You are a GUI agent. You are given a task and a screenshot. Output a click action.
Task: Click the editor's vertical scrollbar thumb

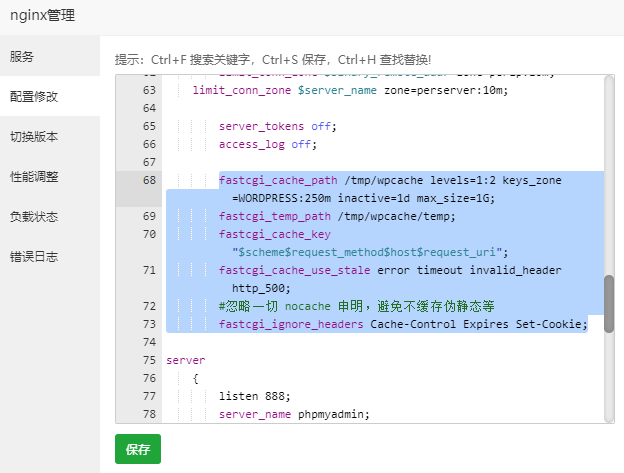[608, 308]
